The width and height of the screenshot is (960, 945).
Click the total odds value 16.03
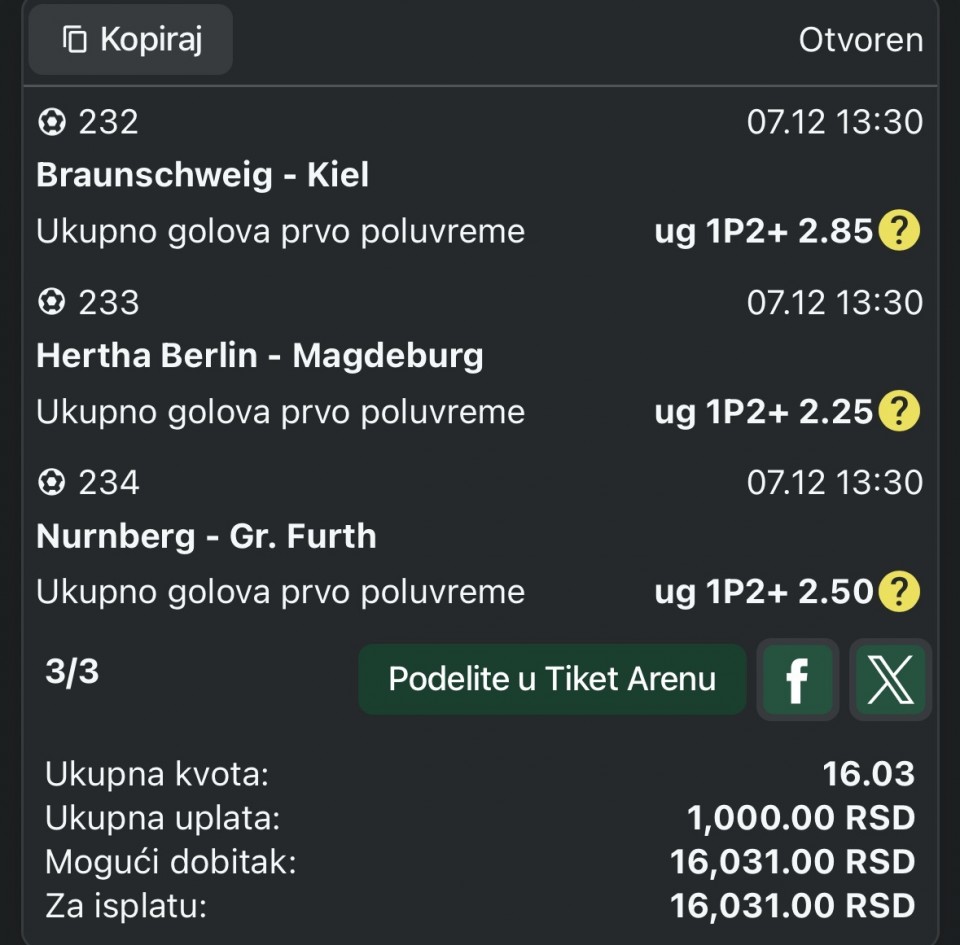click(x=868, y=773)
